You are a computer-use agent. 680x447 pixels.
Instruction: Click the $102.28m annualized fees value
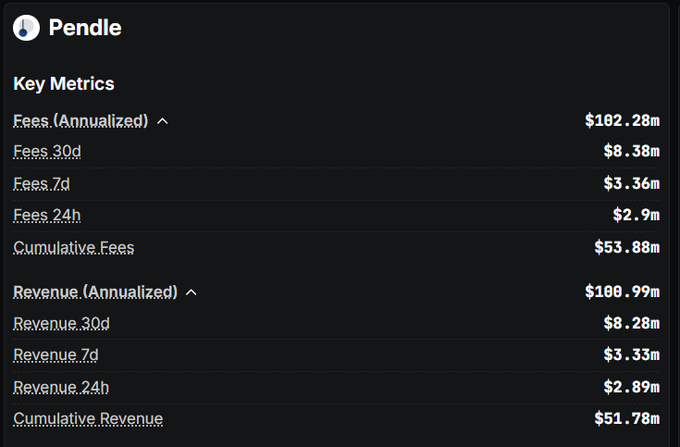pyautogui.click(x=622, y=121)
